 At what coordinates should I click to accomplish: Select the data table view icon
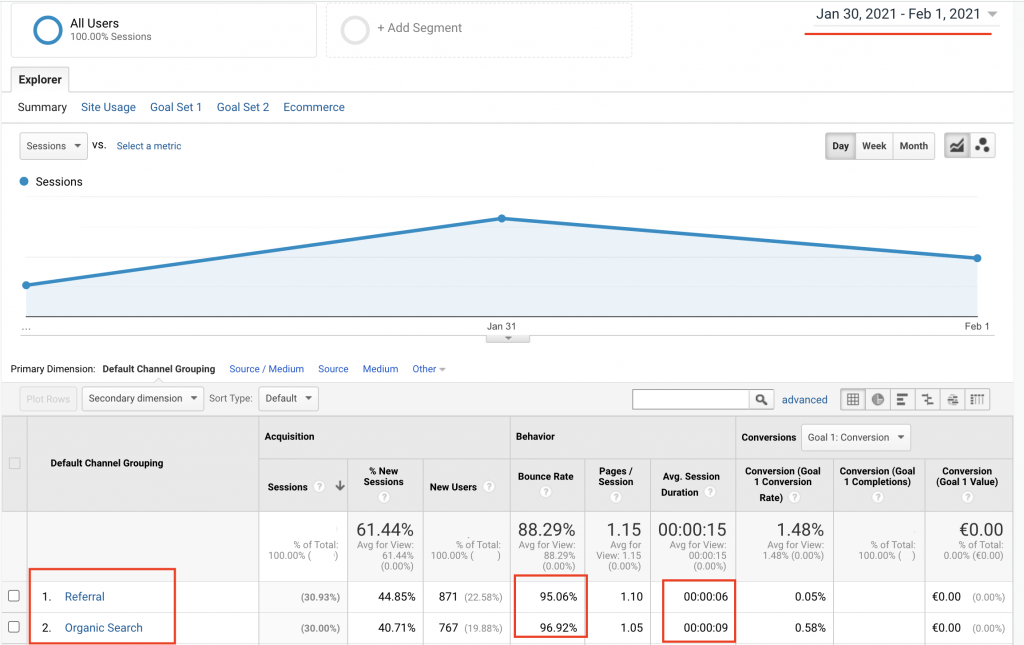(855, 399)
